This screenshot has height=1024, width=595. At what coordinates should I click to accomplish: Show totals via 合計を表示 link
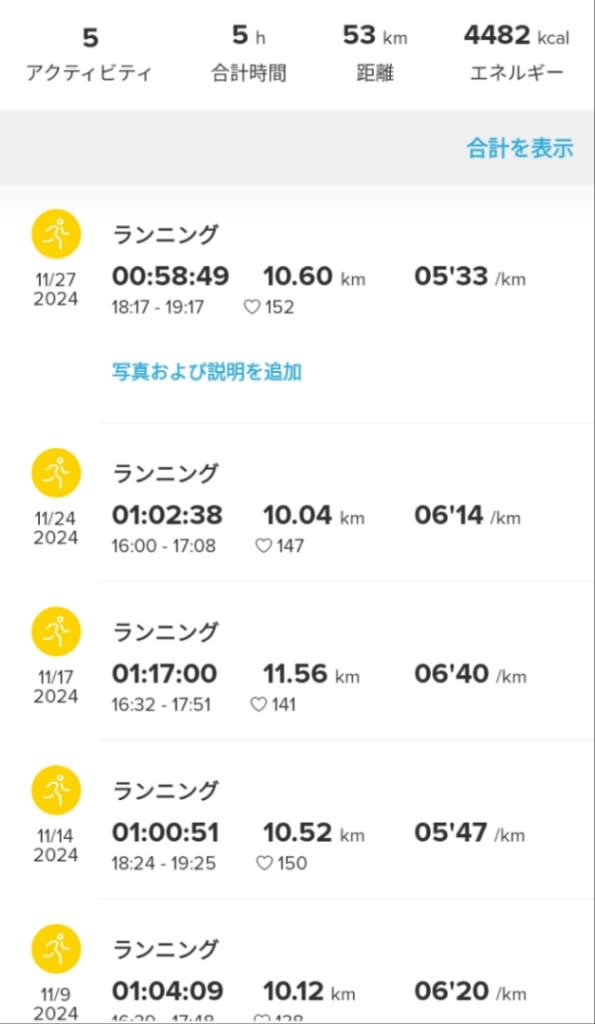point(520,148)
